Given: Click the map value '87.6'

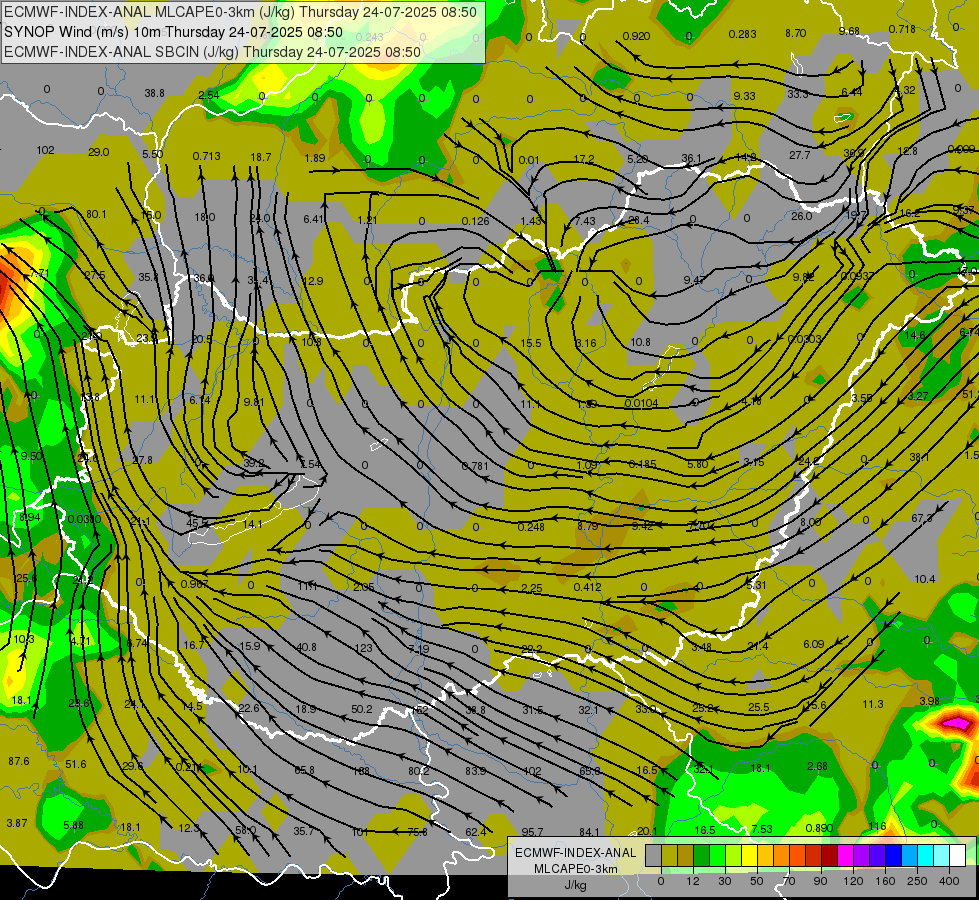Looking at the screenshot, I should tap(19, 761).
